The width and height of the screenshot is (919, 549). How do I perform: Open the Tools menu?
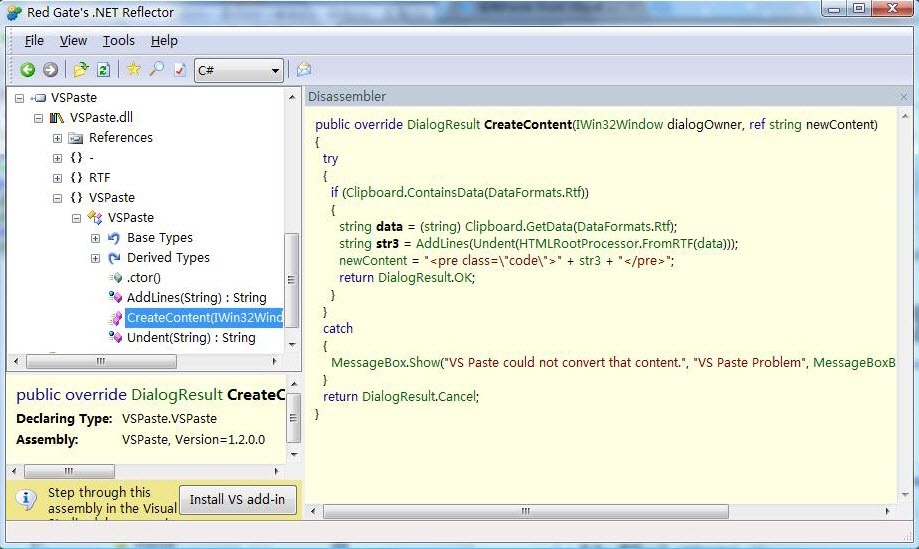tap(118, 41)
